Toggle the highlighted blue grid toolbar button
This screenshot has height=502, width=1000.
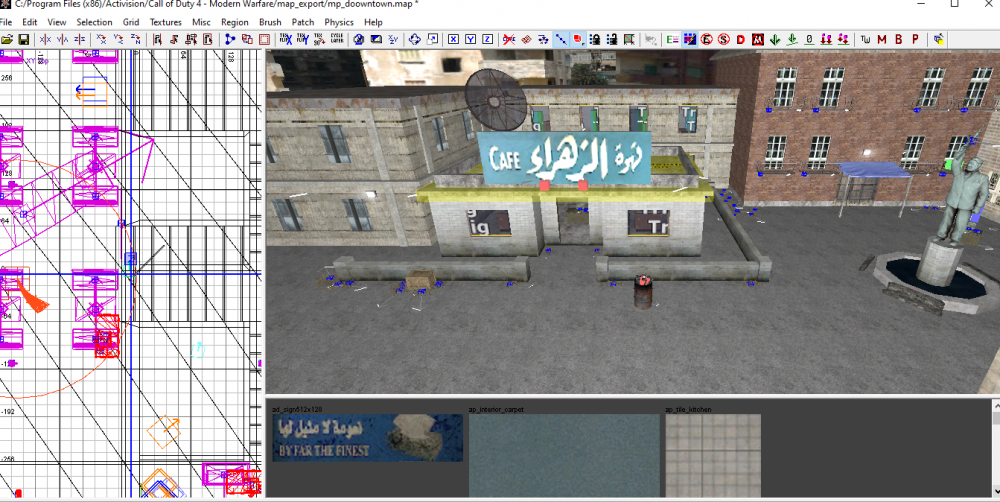688,39
